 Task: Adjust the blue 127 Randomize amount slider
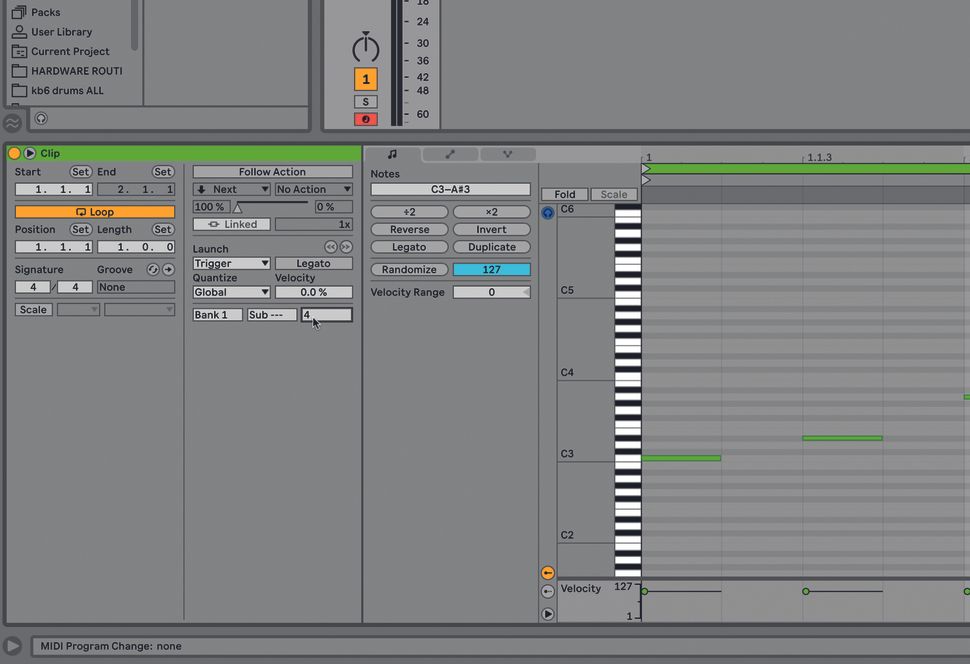(491, 269)
